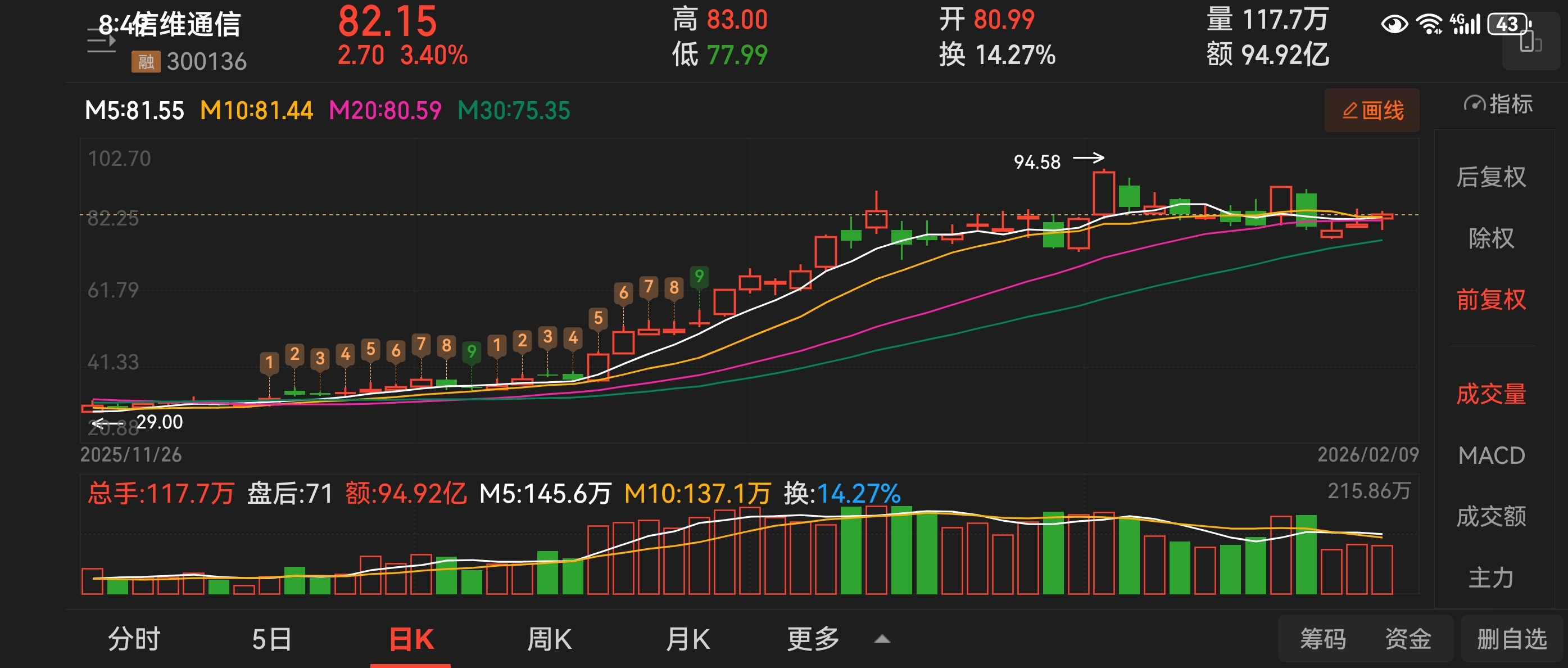Viewport: 1568px width, 668px height.
Task: Switch to the 周K tab
Action: tap(549, 639)
